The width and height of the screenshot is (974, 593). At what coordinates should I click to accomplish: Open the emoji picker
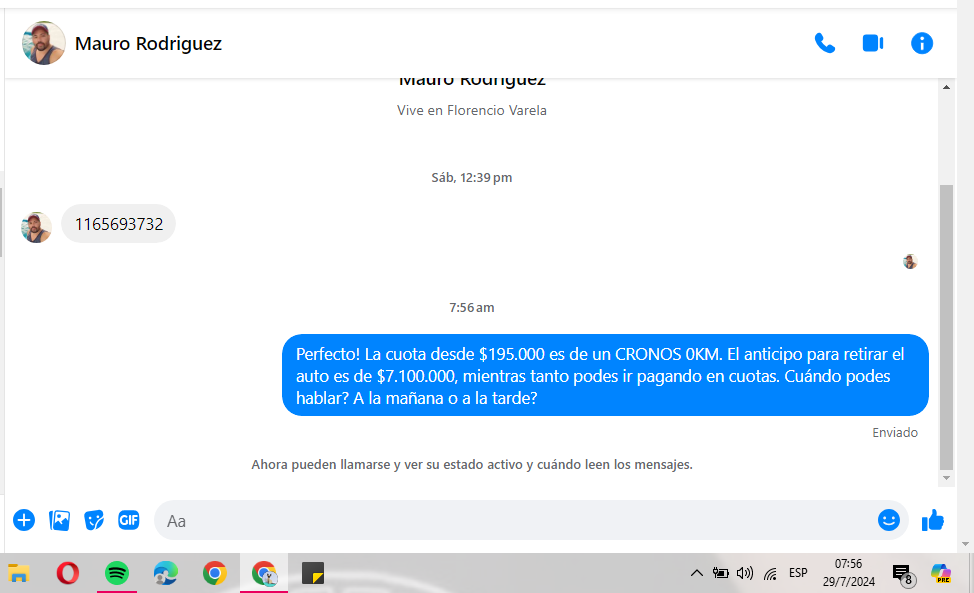888,520
